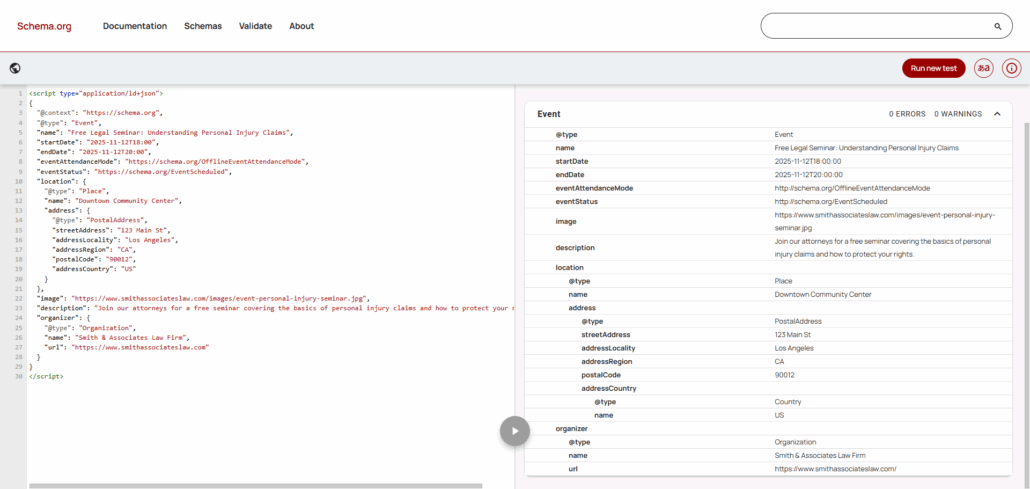Click the search magnifier icon
This screenshot has height=489, width=1030.
tap(997, 26)
